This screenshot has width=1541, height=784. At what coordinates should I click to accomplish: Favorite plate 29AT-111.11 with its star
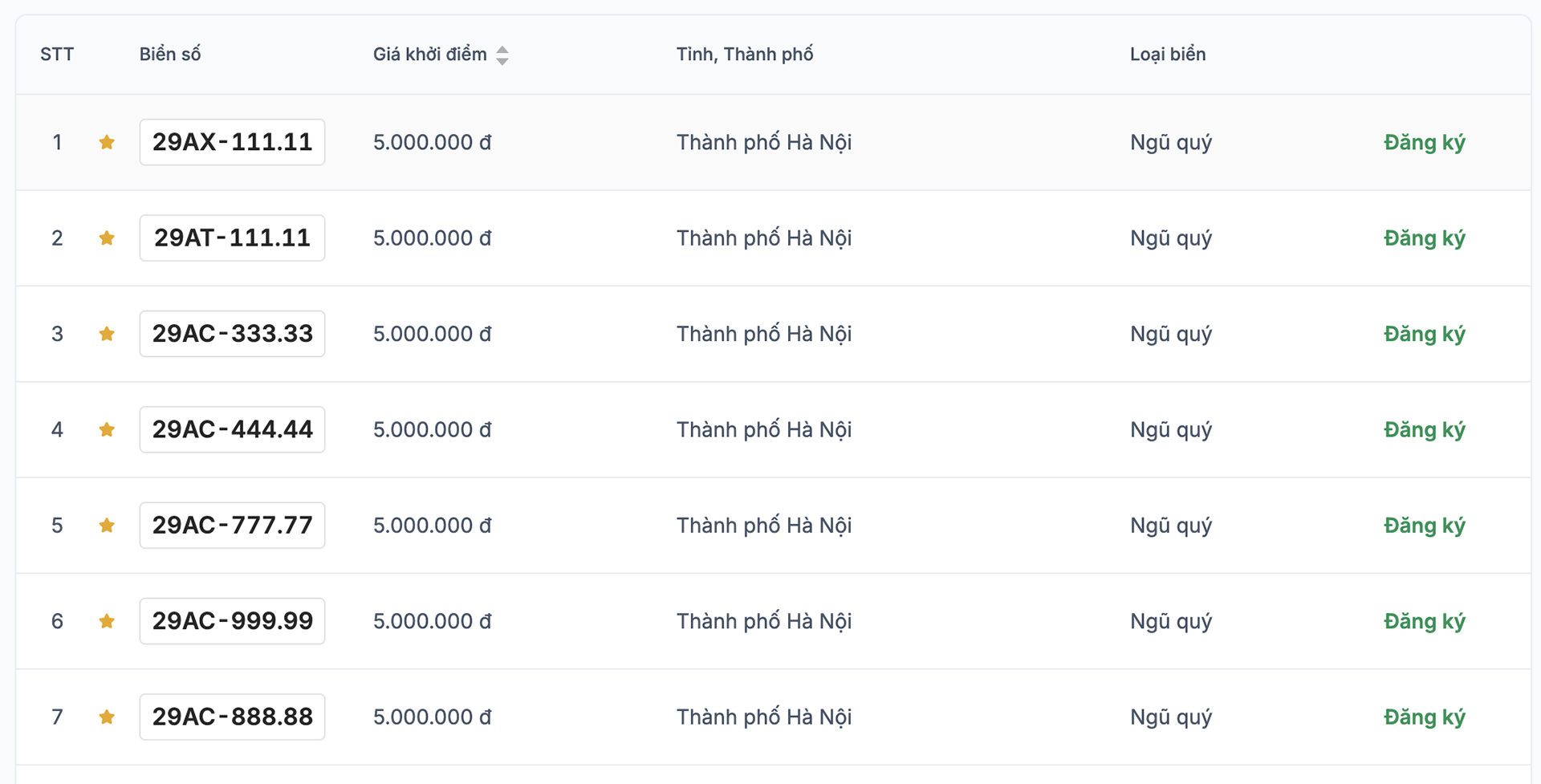click(107, 238)
